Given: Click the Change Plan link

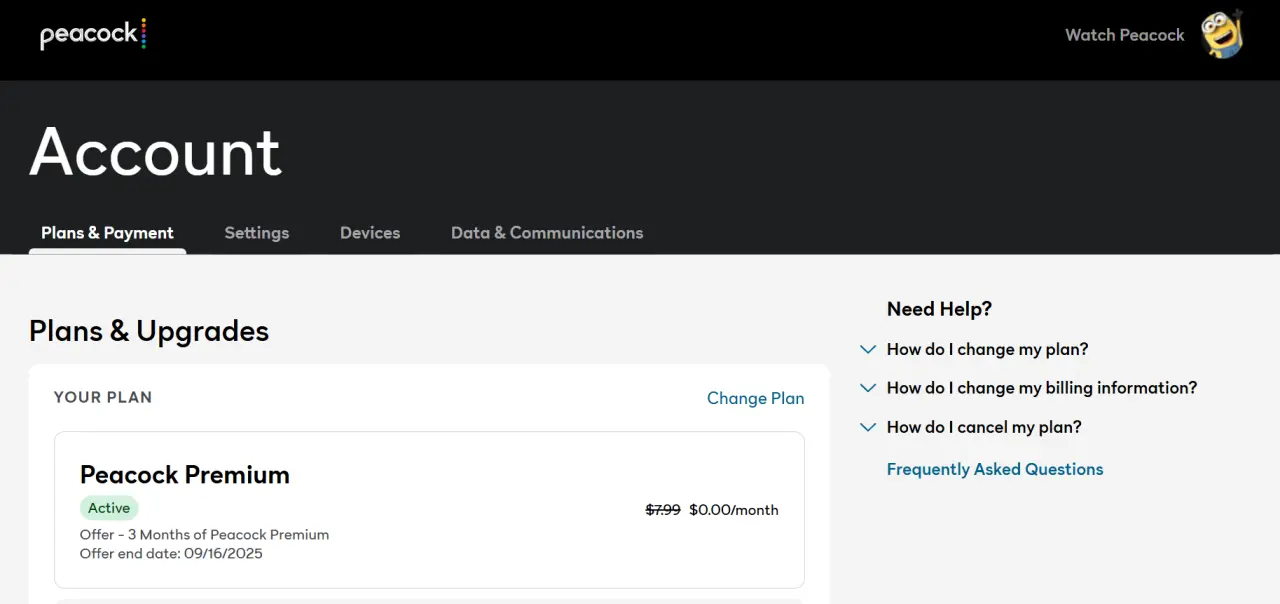Looking at the screenshot, I should [756, 398].
